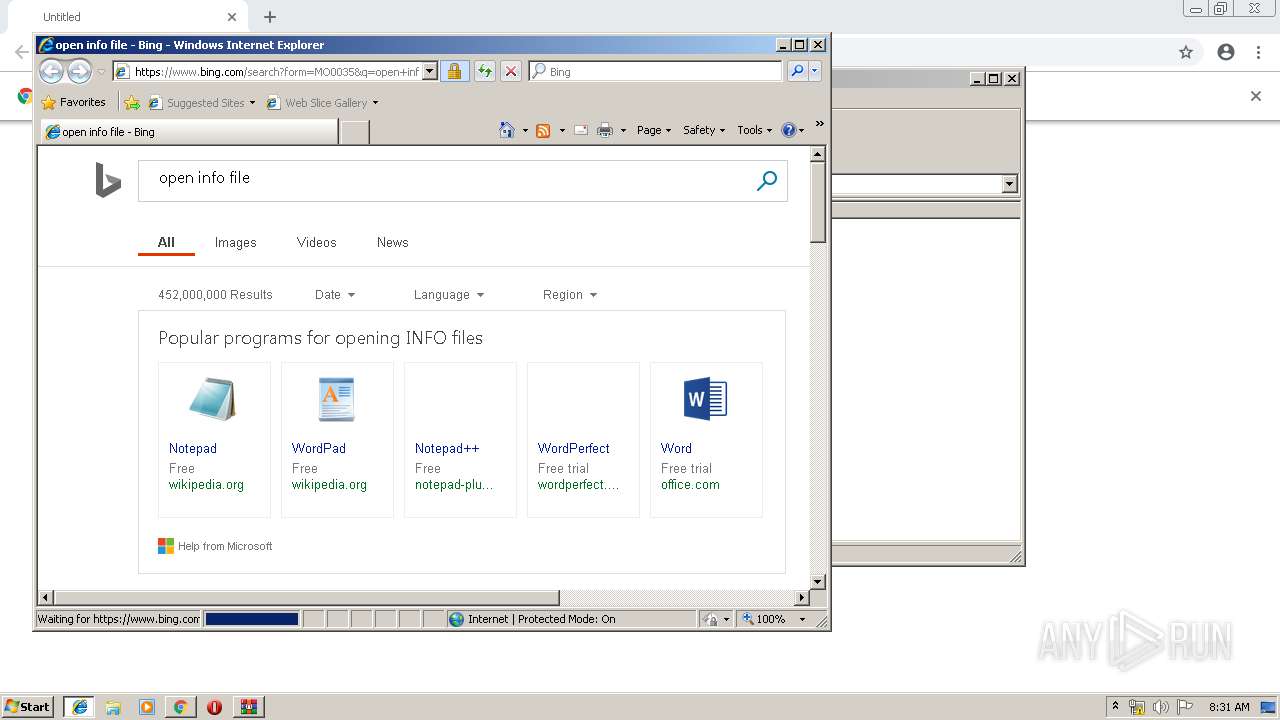Click the IE search magnifier button

[x=797, y=71]
